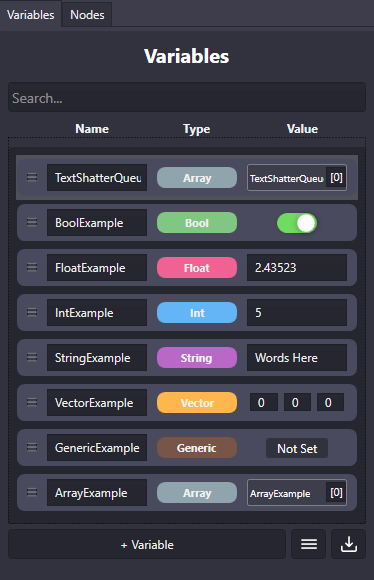Expand the TextShatterQueue array value [0]
374x580 pixels.
336,178
